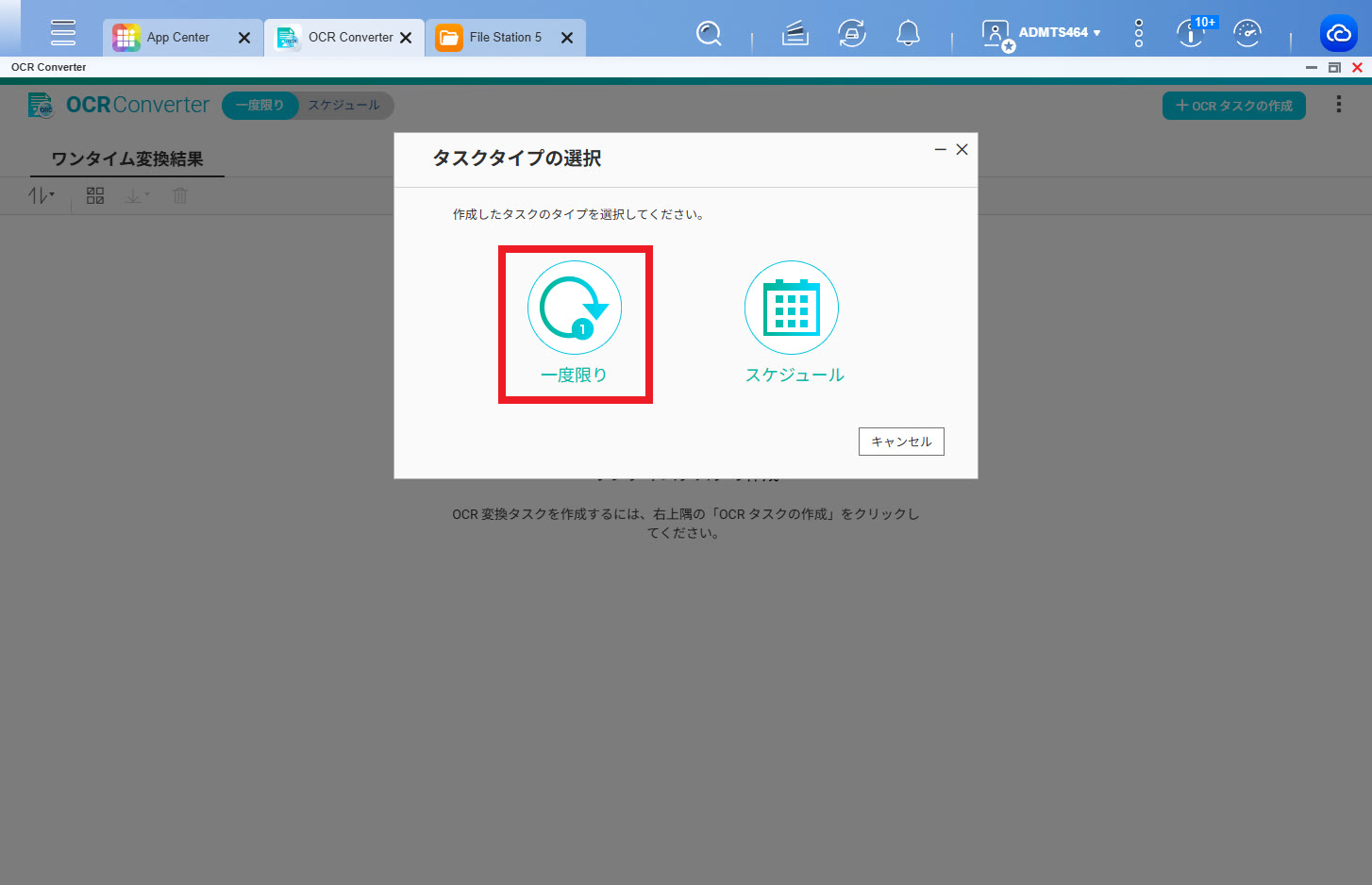Click the キャンセル button in dialog

pyautogui.click(x=900, y=442)
